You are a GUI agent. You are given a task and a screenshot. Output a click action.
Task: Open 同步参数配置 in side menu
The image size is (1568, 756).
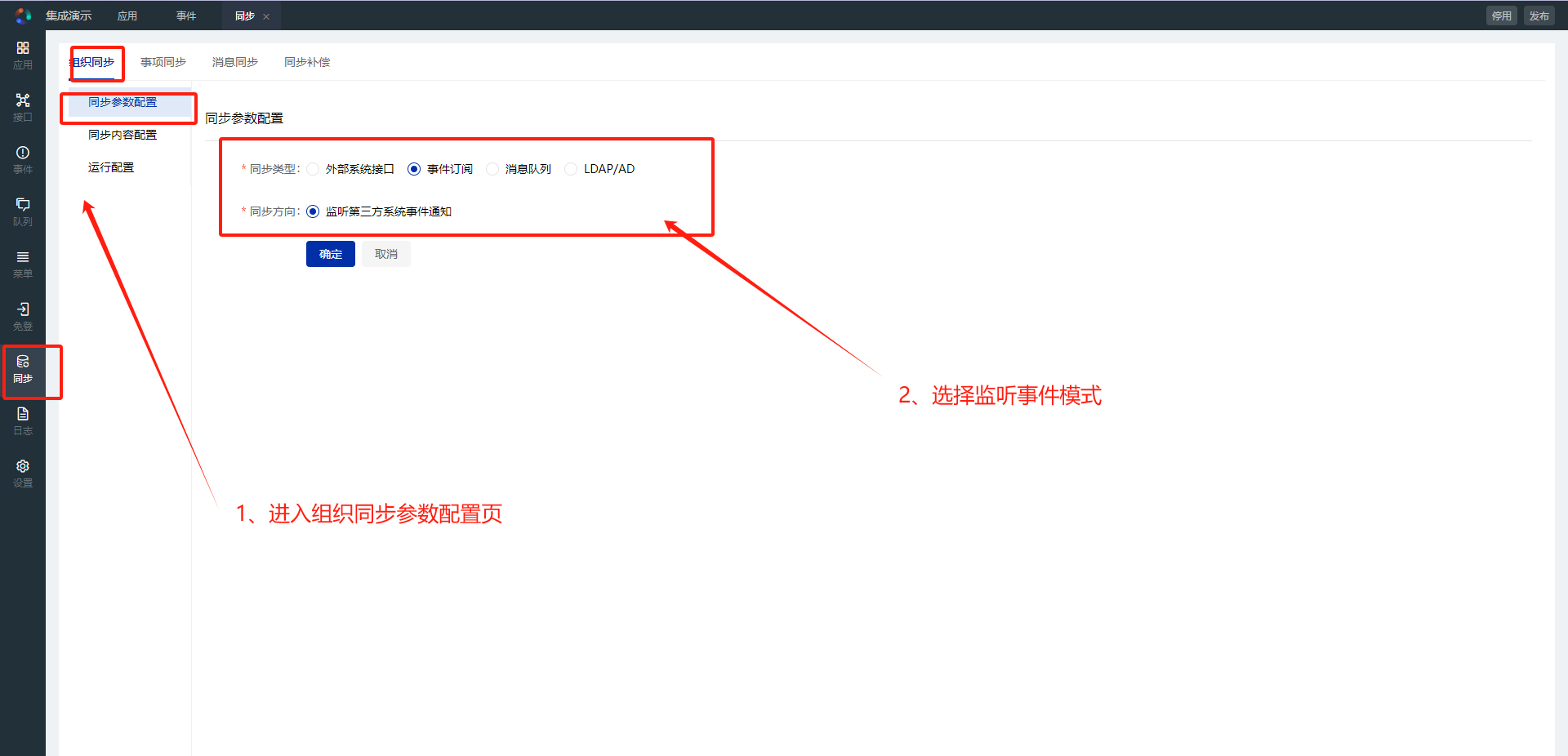(x=129, y=102)
